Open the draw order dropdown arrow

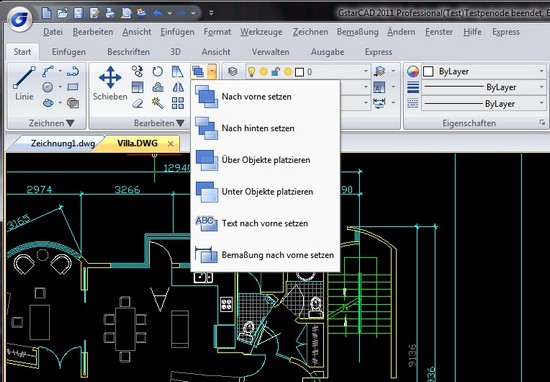tap(212, 72)
